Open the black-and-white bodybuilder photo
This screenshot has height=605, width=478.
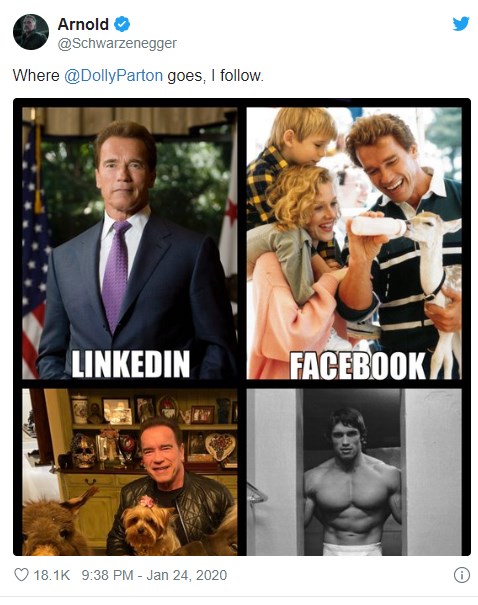(354, 472)
